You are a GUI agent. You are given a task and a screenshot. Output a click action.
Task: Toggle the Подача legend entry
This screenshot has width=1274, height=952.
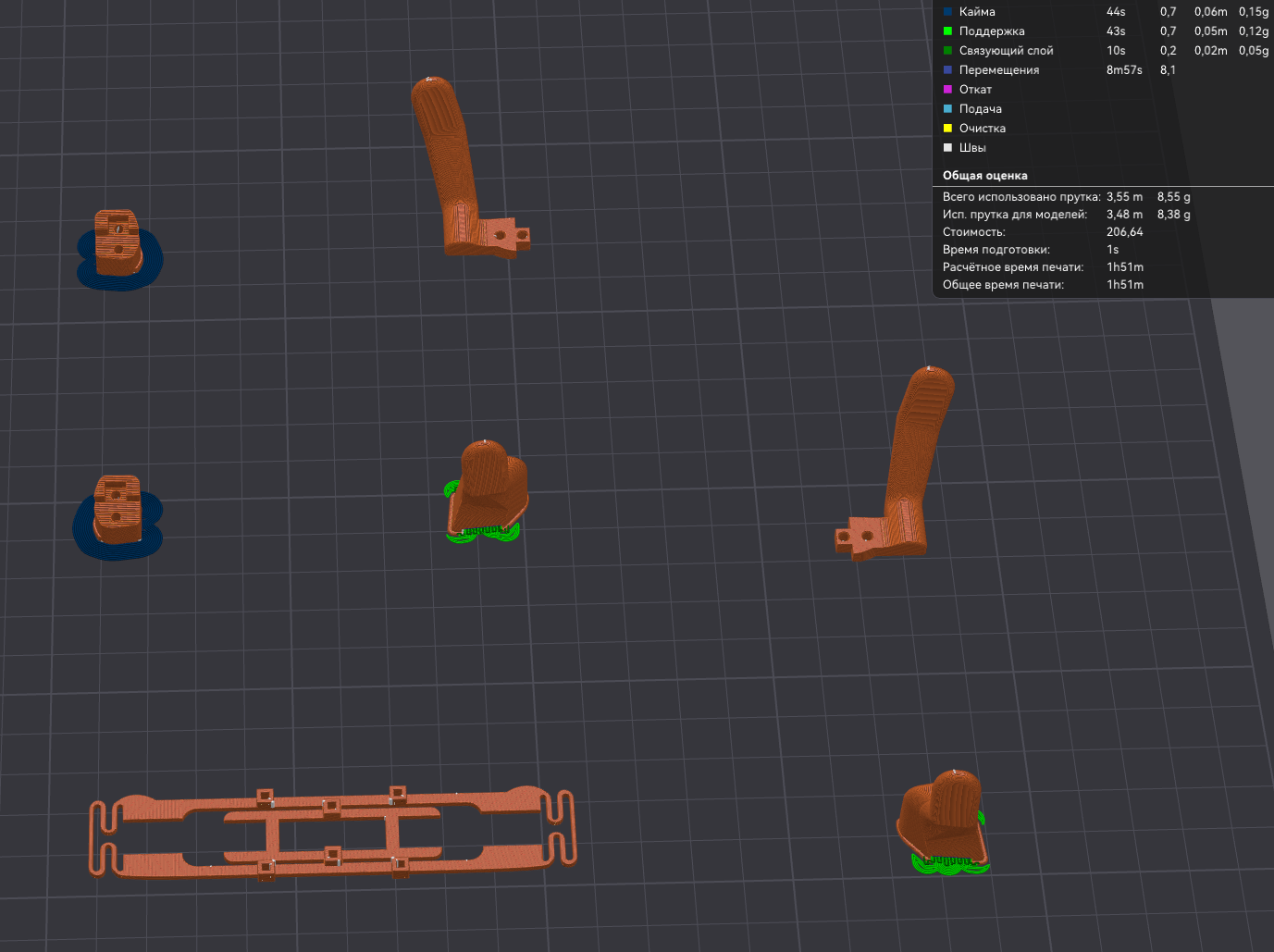[x=980, y=109]
